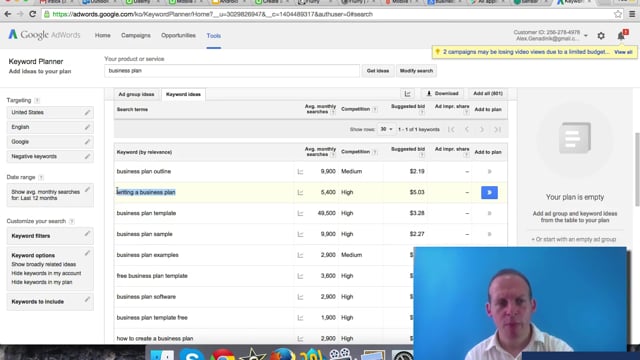Add business plan sample to plan
640x360 pixels.
click(x=489, y=234)
